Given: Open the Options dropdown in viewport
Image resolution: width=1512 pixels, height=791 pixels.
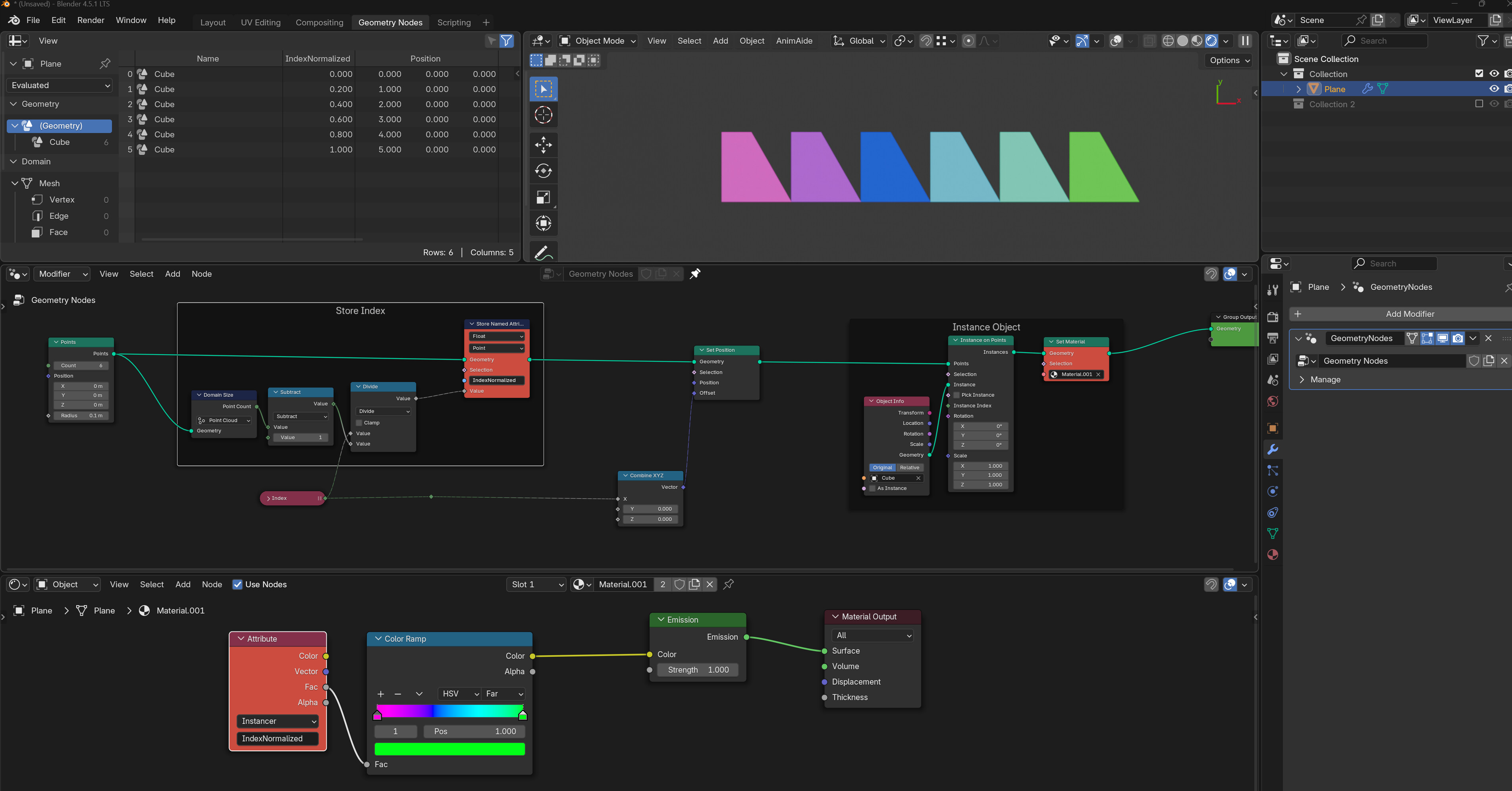Looking at the screenshot, I should (x=1230, y=60).
